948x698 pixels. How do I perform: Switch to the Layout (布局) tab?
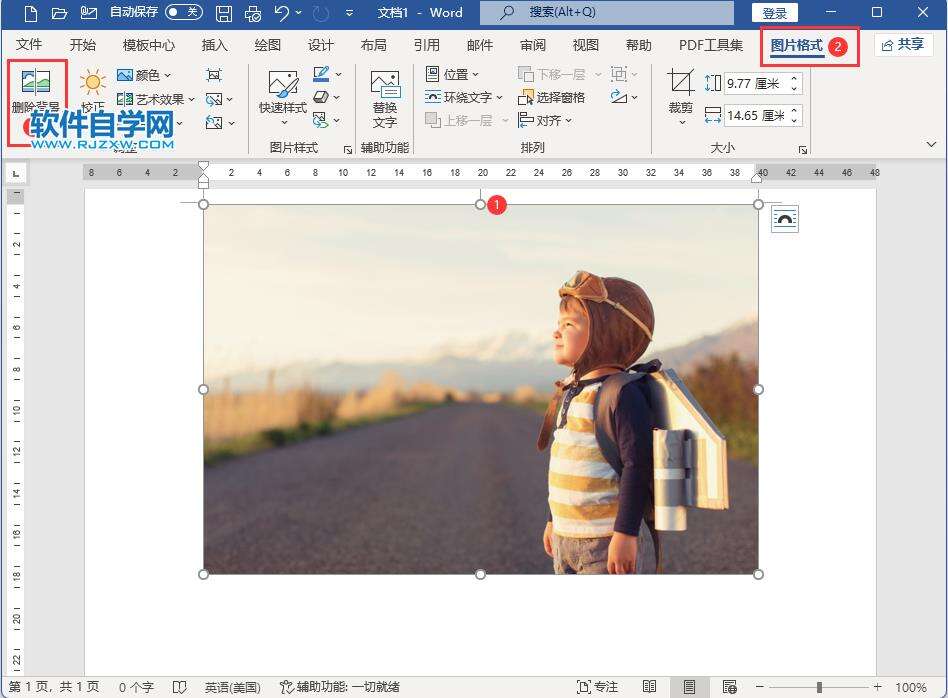(373, 45)
